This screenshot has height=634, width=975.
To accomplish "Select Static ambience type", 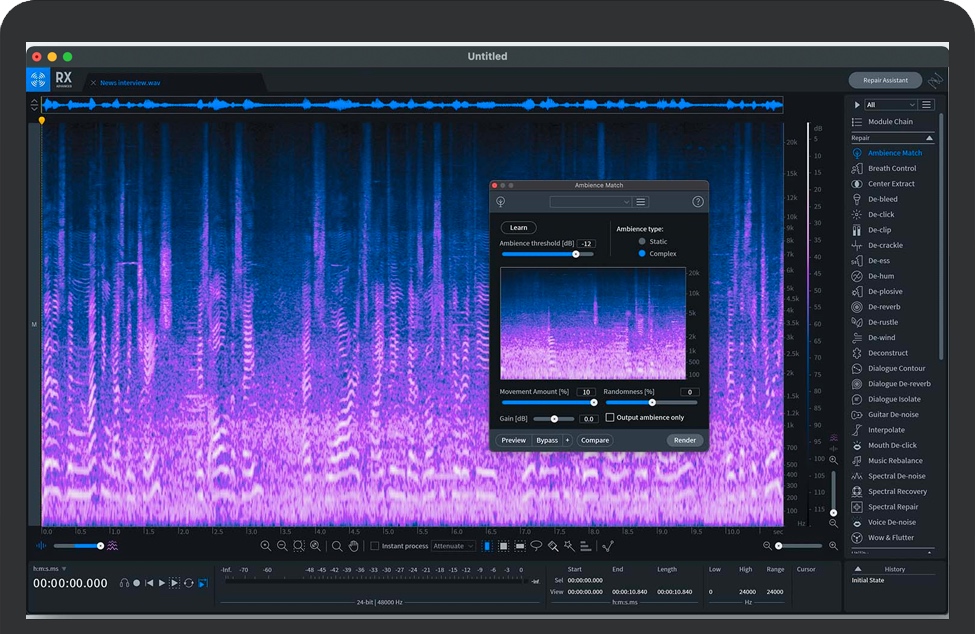I will click(x=642, y=242).
